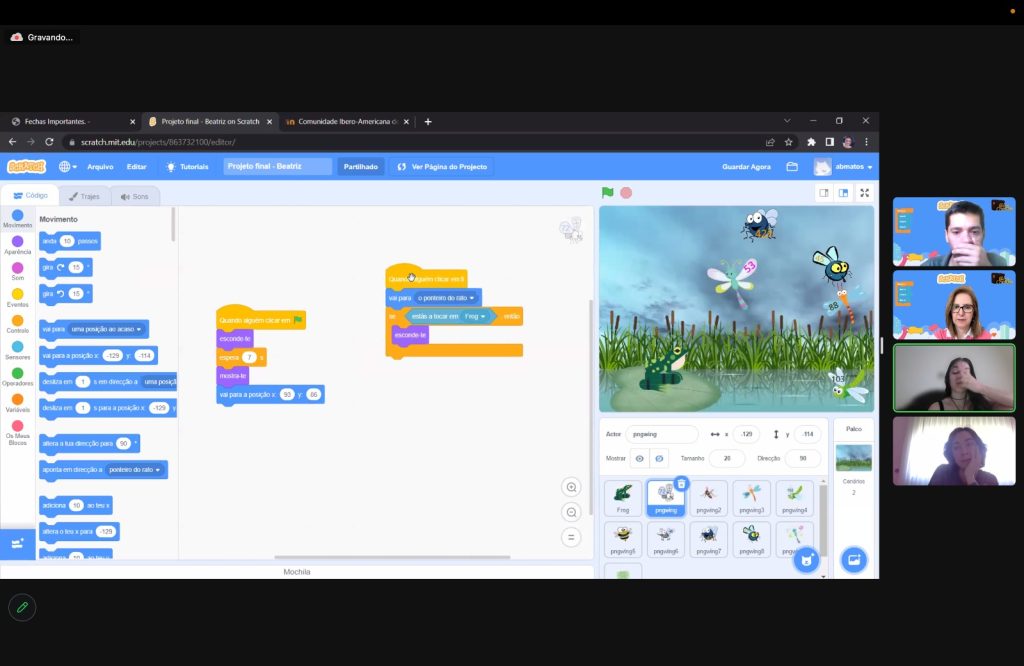Viewport: 1024px width, 666px height.
Task: Hide the sprite with crossed-eye icon
Action: tap(659, 458)
